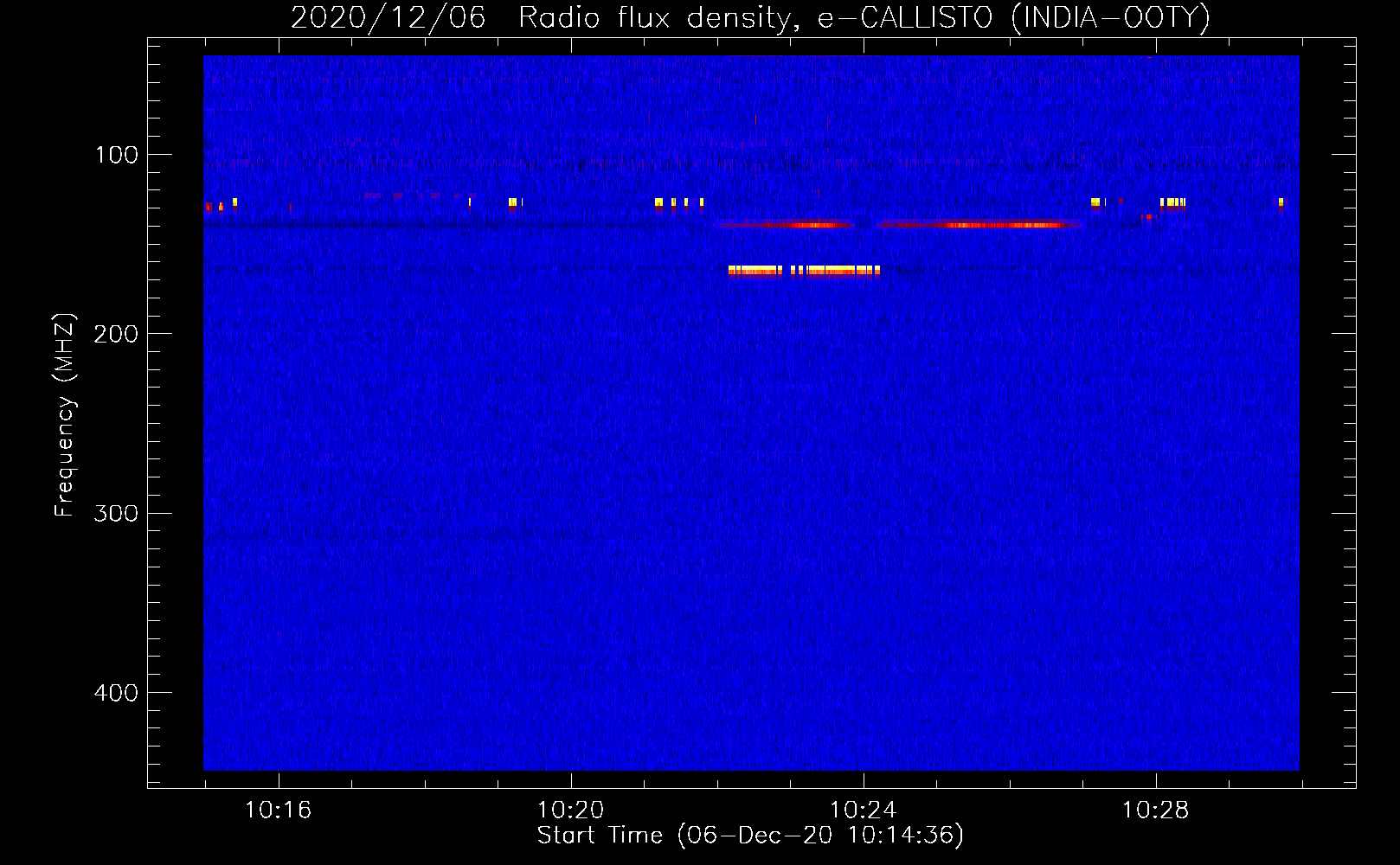Select the 'Frequency (MHZ)' y-axis label
This screenshot has height=865, width=1400.
(65, 415)
